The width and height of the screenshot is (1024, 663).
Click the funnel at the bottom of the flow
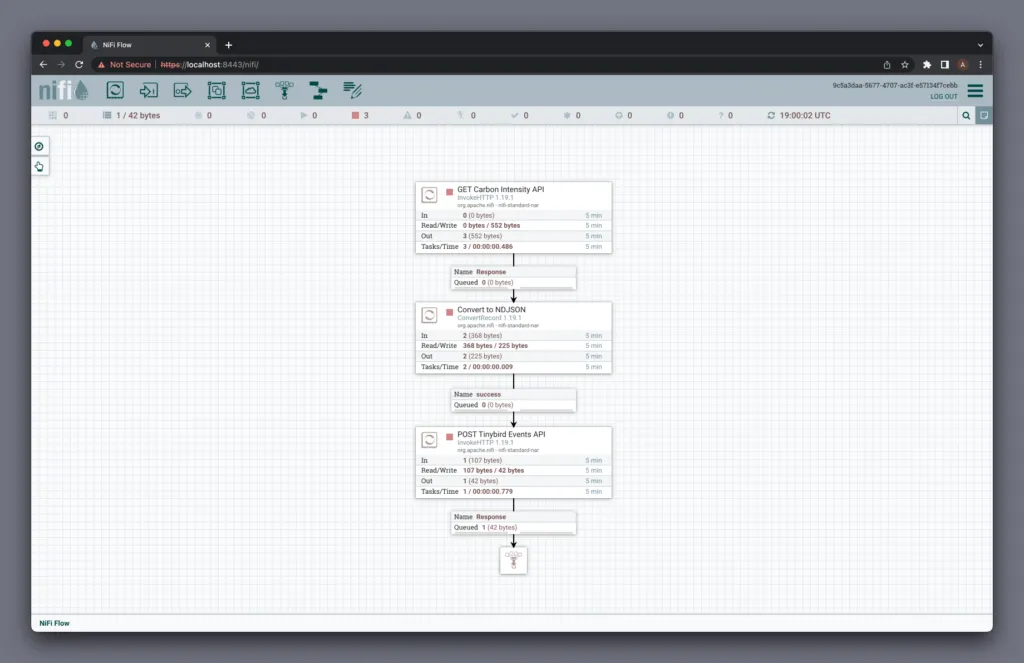tap(514, 560)
